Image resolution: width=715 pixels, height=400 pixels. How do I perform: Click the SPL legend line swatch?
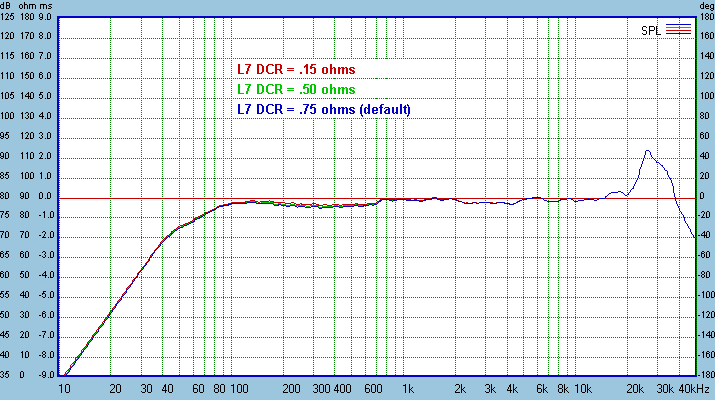(677, 29)
